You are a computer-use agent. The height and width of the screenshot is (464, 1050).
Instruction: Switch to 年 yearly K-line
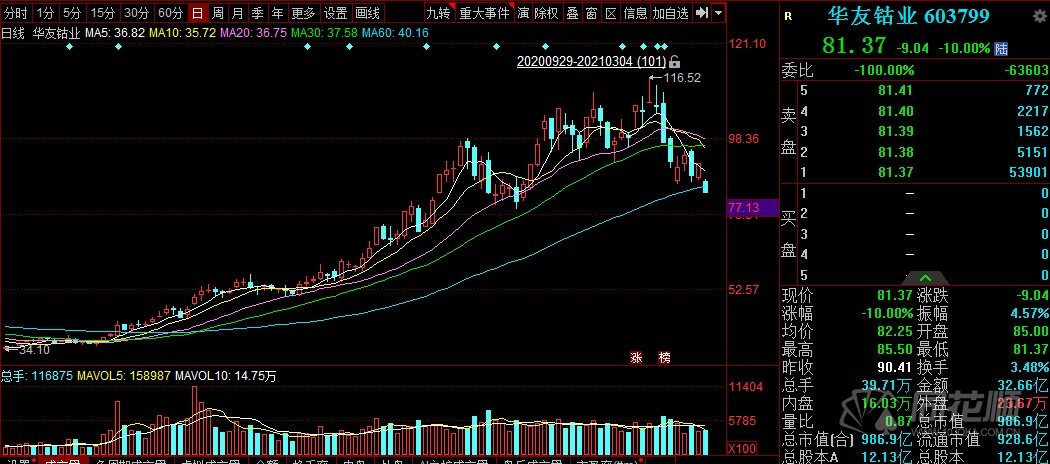pyautogui.click(x=278, y=13)
